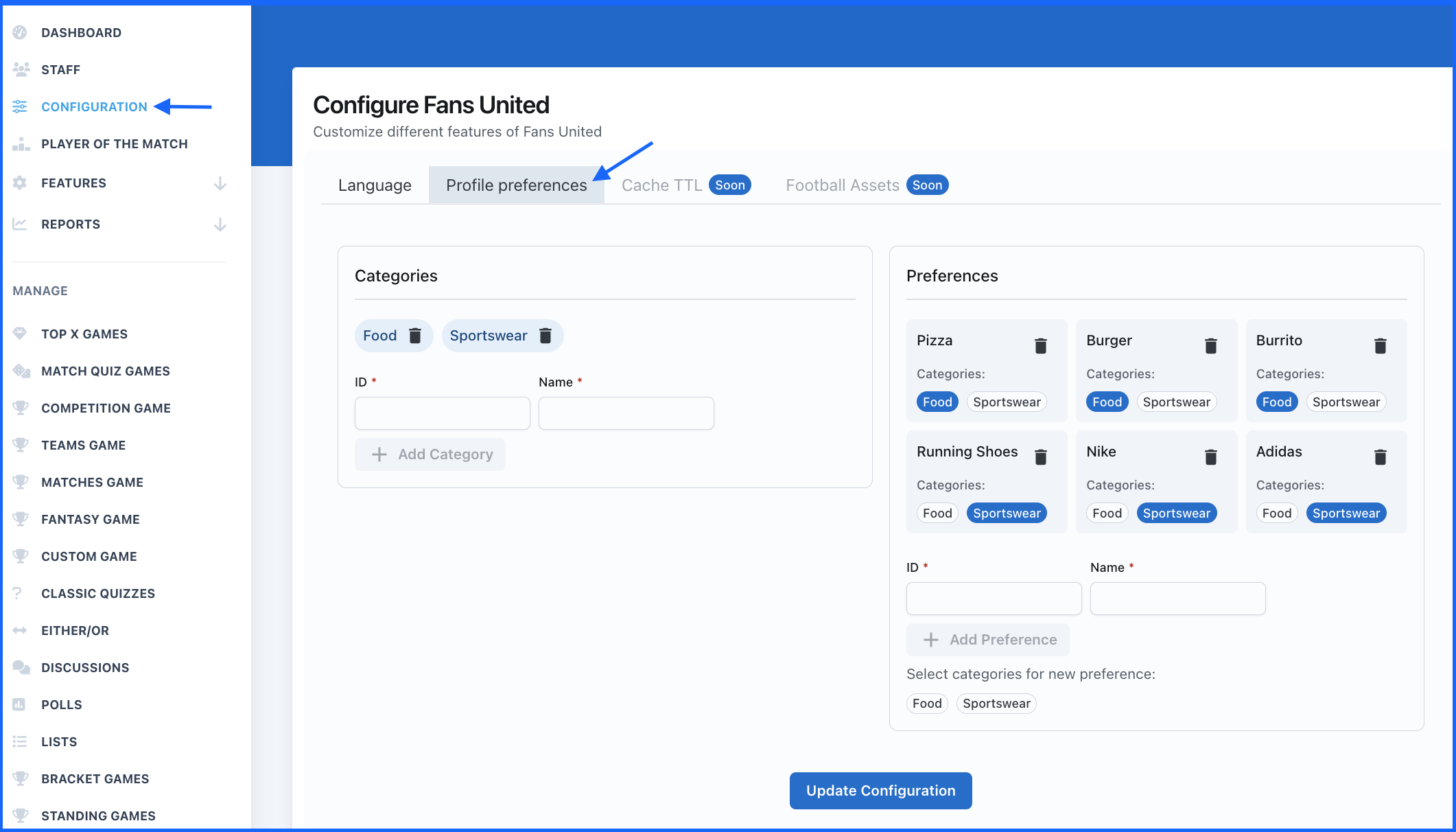Viewport: 1456px width, 832px height.
Task: Go to Teams Game in sidebar
Action: pyautogui.click(x=83, y=445)
